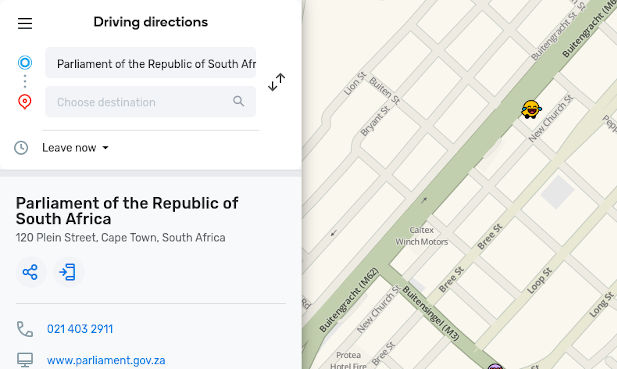Click the Choose destination field
This screenshot has width=617, height=369.
[x=151, y=101]
